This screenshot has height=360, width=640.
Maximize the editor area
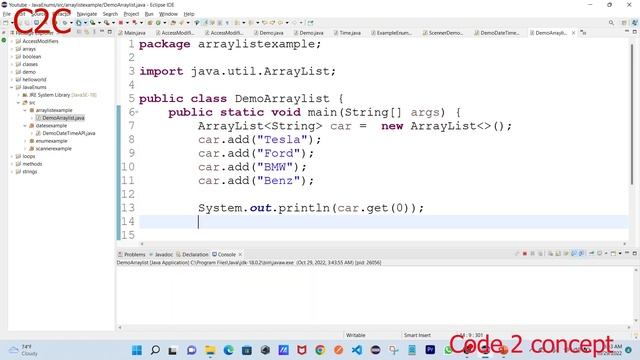[x=635, y=32]
